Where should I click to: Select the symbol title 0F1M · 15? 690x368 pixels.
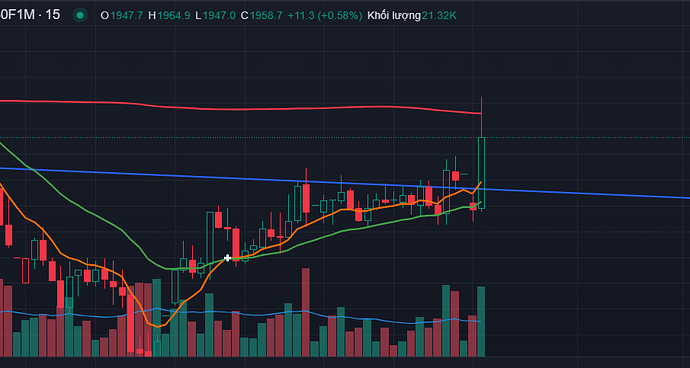coord(29,15)
